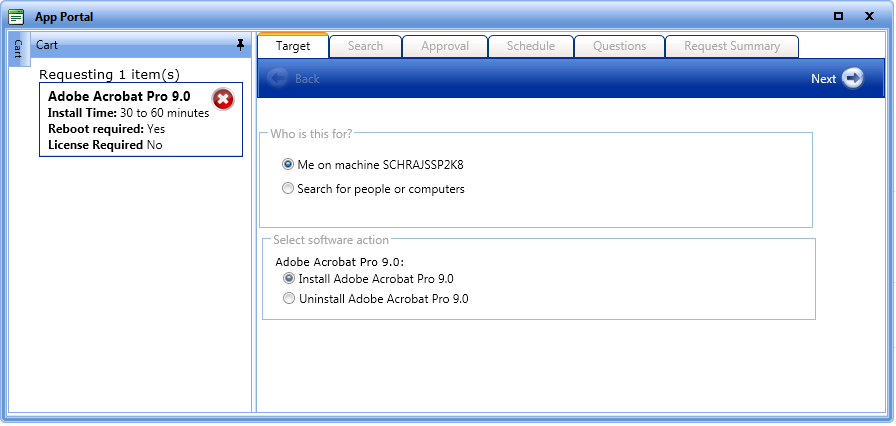Viewport: 896px width, 426px height.
Task: Click the pin icon in Cart header
Action: (241, 45)
